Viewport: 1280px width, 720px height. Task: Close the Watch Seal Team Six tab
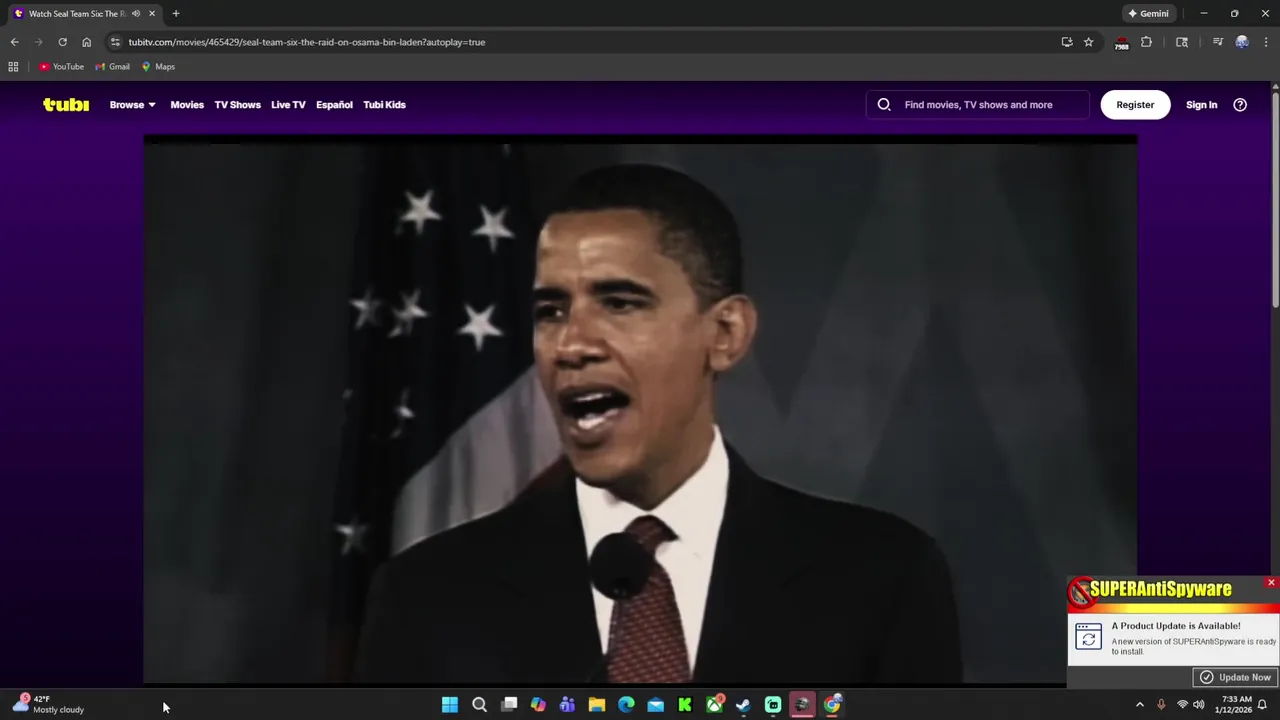152,14
